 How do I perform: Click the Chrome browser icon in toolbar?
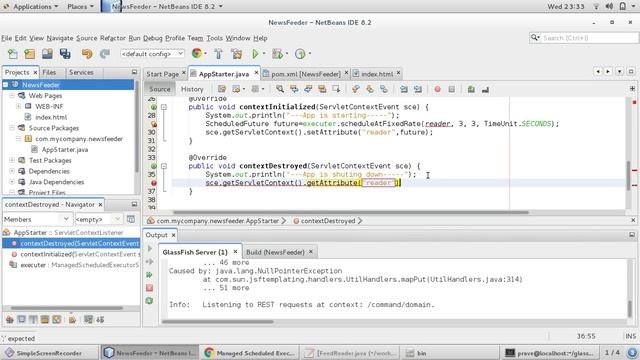pyautogui.click(x=197, y=53)
